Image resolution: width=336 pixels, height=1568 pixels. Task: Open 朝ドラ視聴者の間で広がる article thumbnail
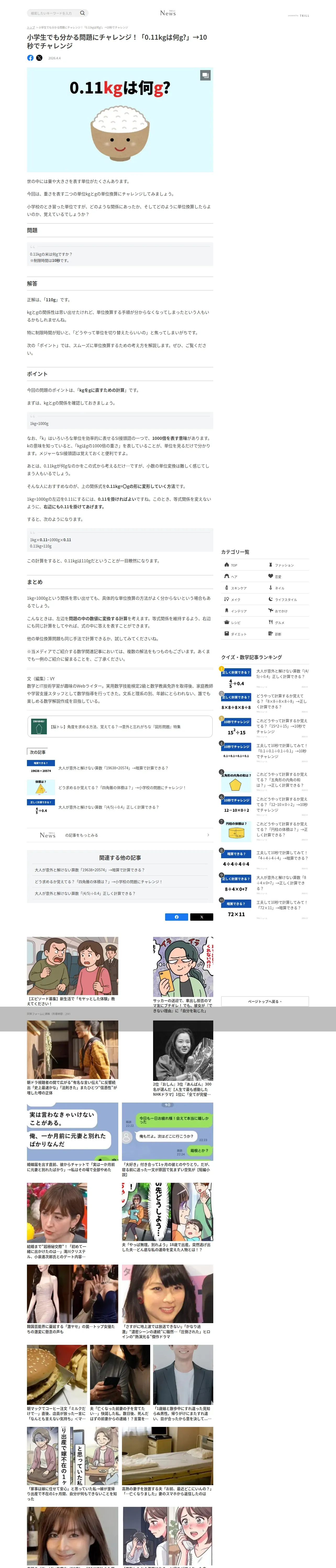click(x=72, y=1050)
